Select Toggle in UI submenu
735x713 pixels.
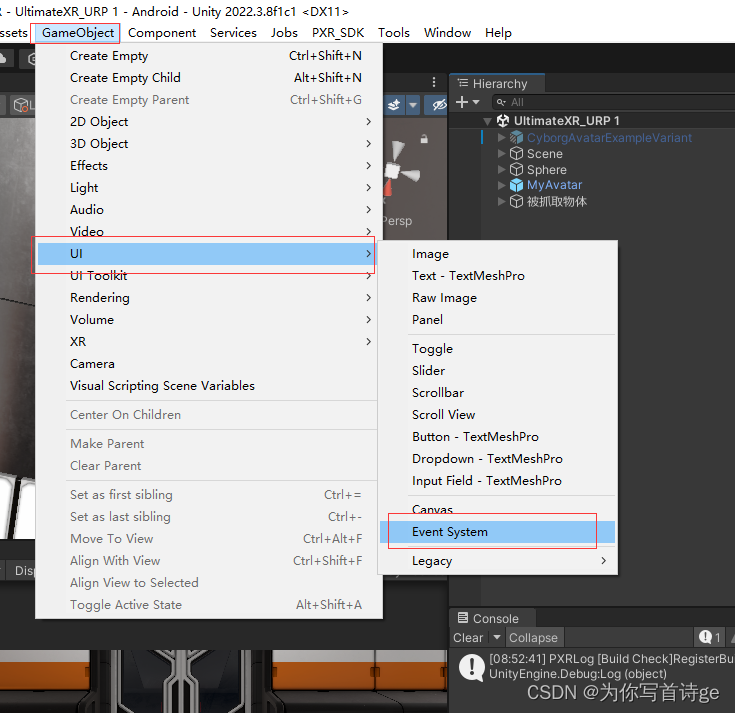click(497, 349)
